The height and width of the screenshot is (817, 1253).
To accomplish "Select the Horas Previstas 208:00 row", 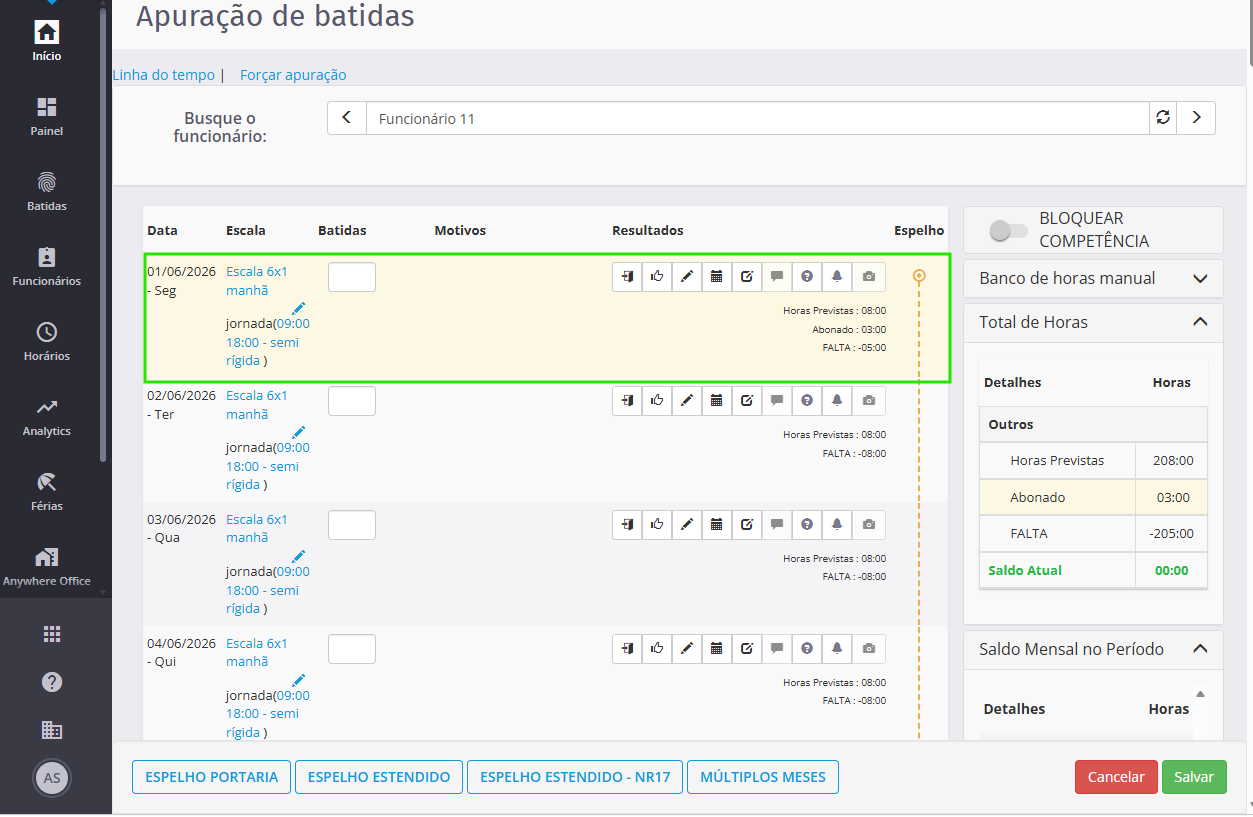I will tap(1093, 461).
